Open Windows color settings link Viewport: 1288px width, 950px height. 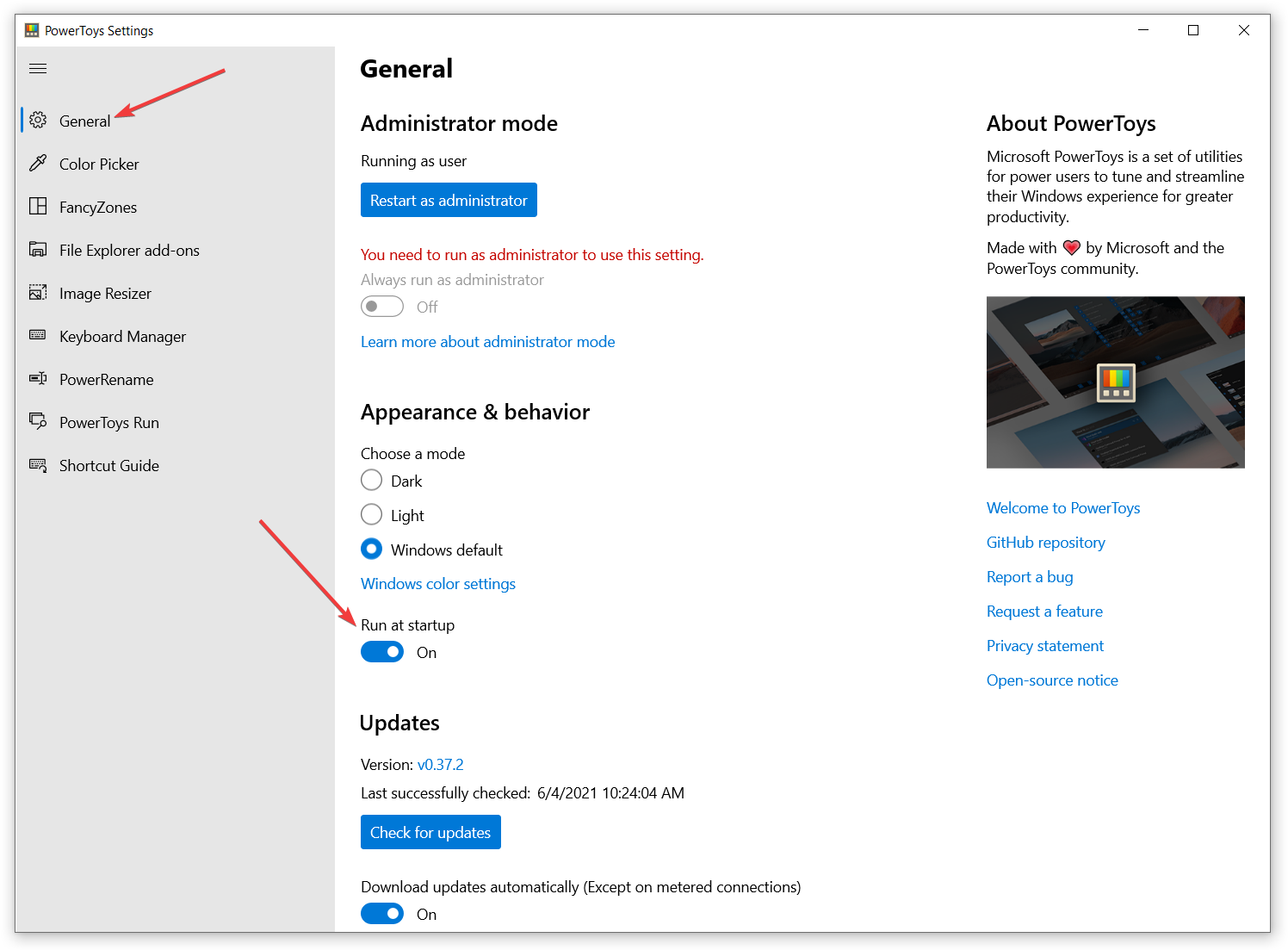point(438,584)
